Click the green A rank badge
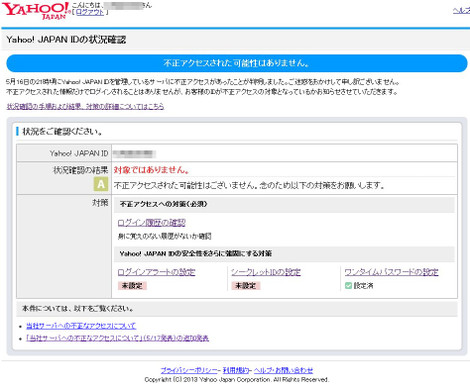 (x=101, y=184)
